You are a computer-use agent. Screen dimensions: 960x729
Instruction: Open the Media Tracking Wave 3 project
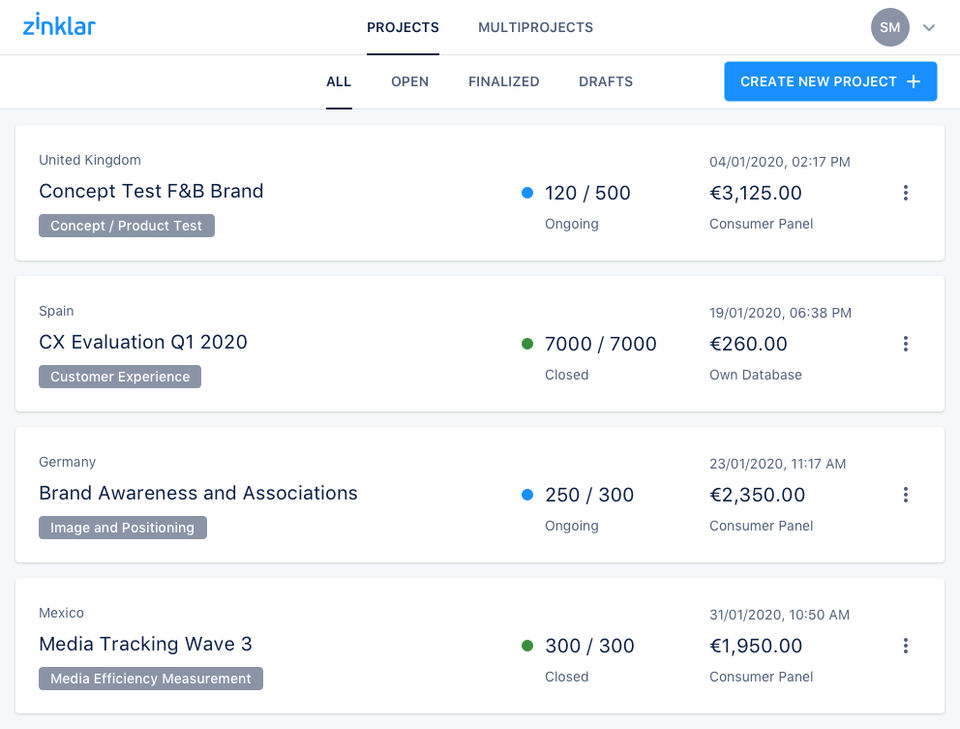click(x=145, y=644)
